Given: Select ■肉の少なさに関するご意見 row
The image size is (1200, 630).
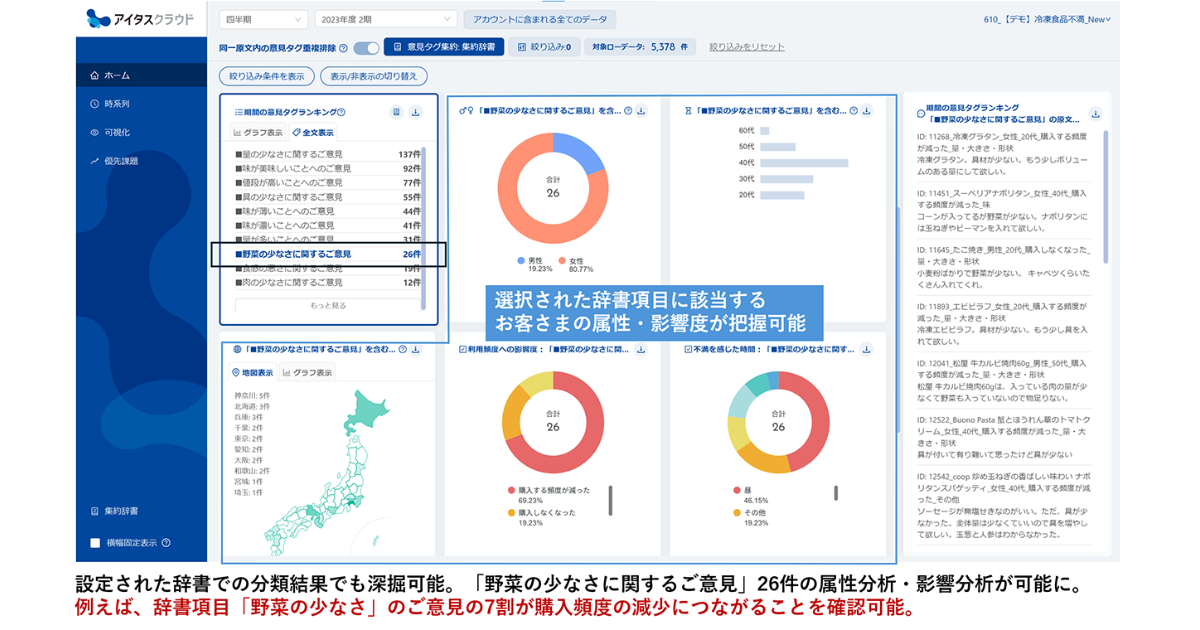Looking at the screenshot, I should point(328,283).
